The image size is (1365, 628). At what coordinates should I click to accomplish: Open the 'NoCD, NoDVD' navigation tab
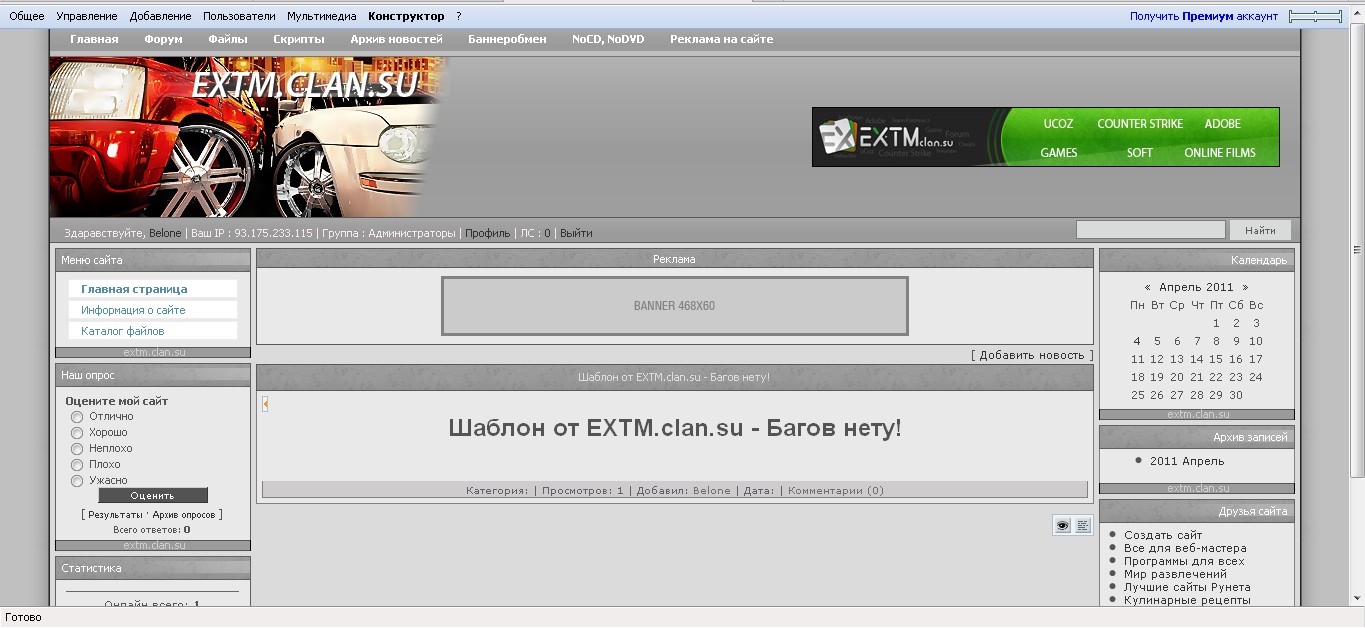coord(608,39)
